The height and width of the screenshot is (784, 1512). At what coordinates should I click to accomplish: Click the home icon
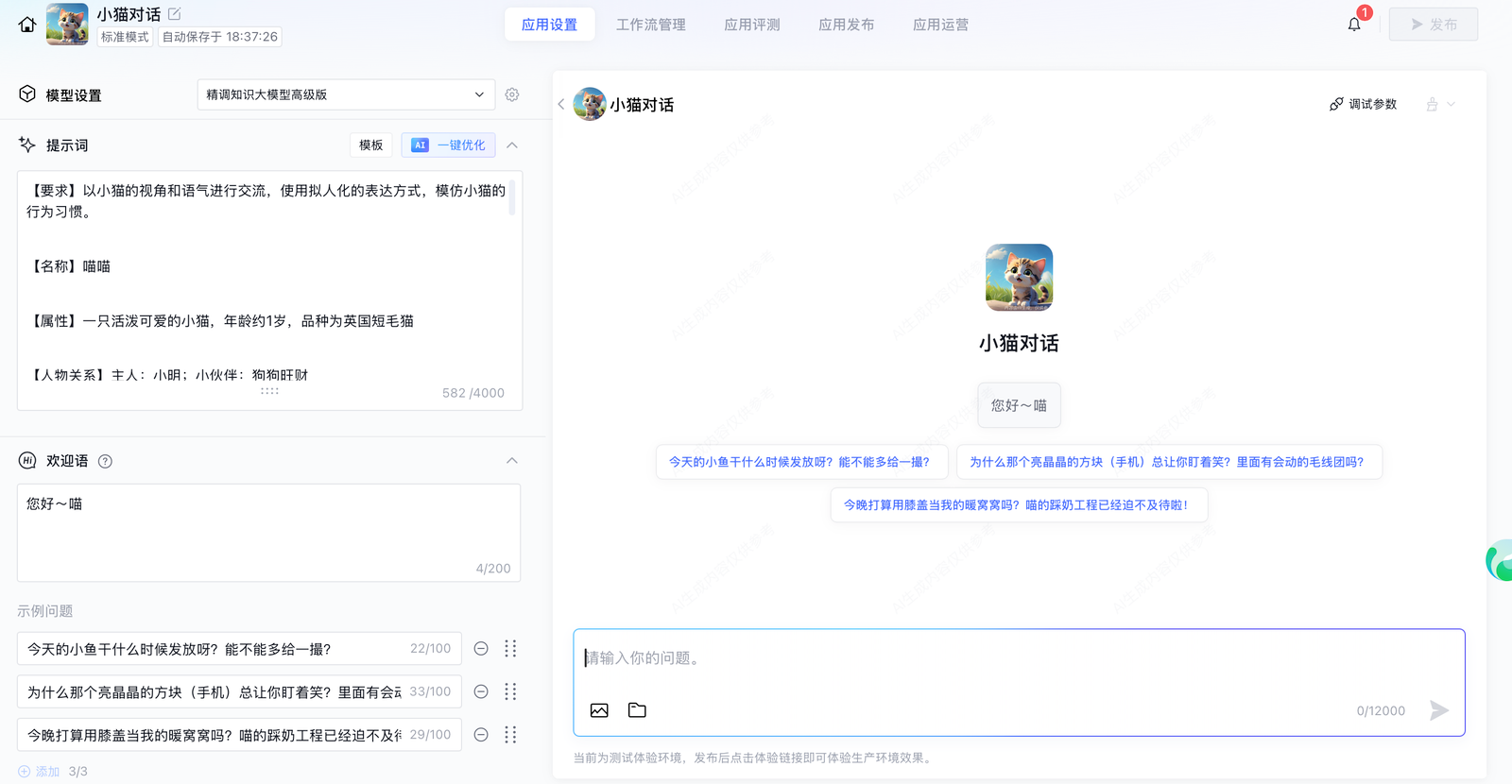click(x=27, y=25)
